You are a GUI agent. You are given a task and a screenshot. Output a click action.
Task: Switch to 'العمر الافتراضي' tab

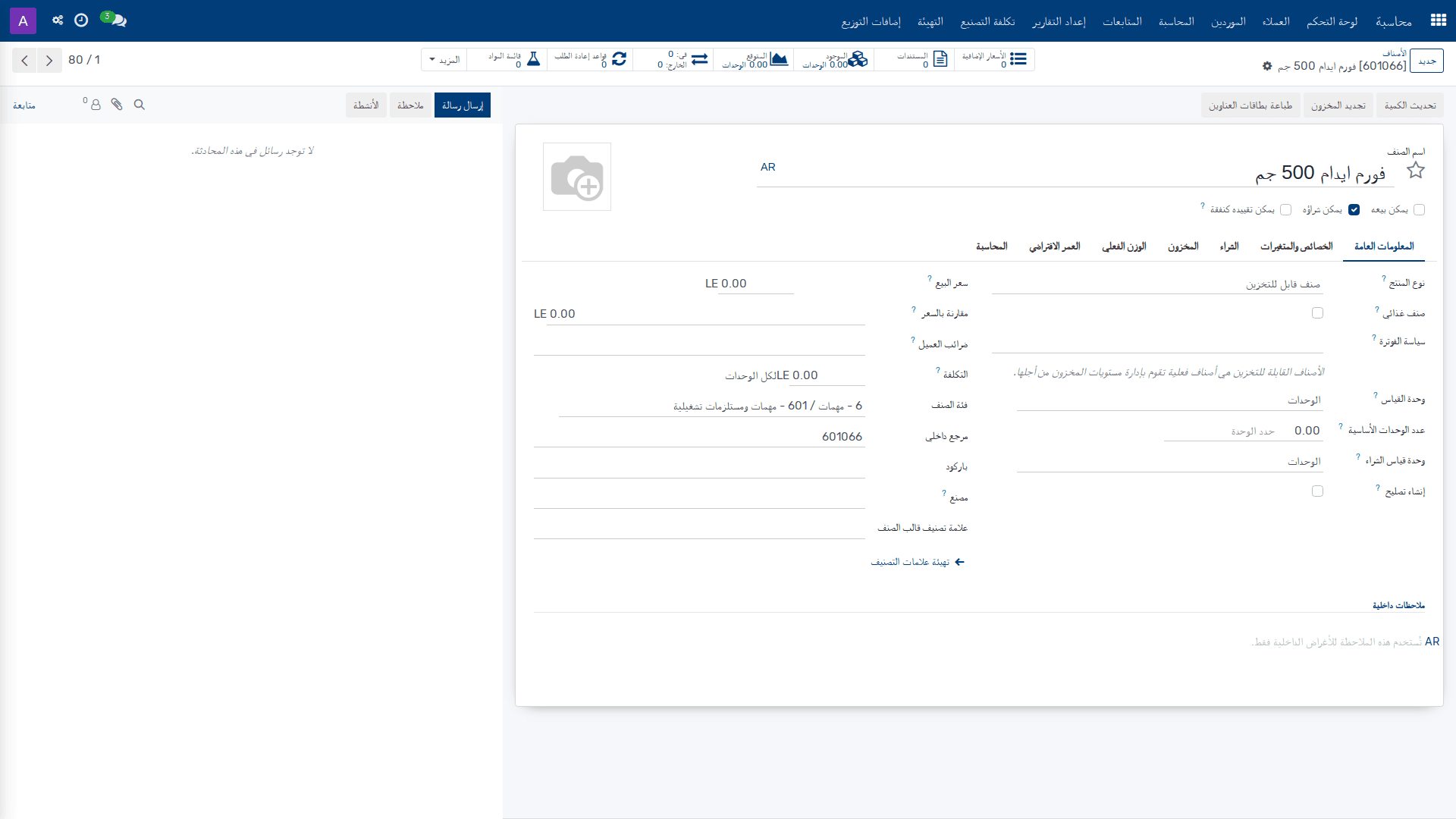click(1054, 246)
